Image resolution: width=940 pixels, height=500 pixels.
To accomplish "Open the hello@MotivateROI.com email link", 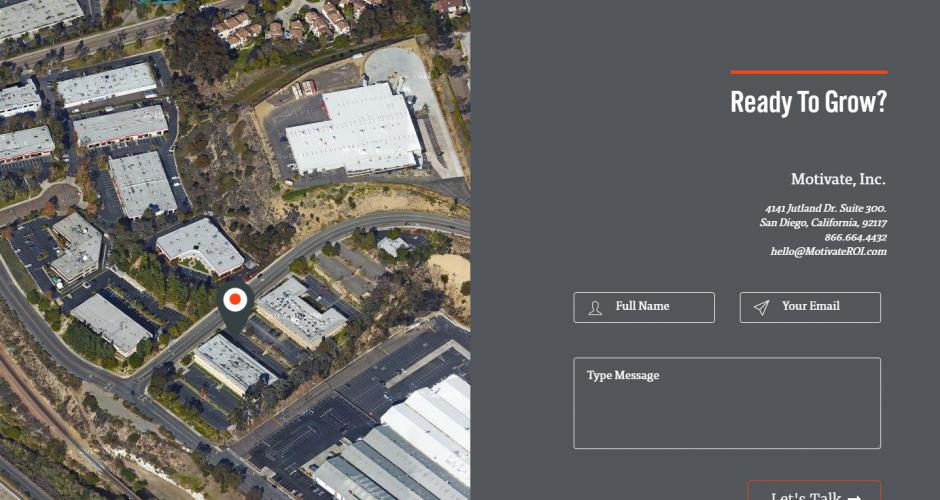I will [x=828, y=252].
